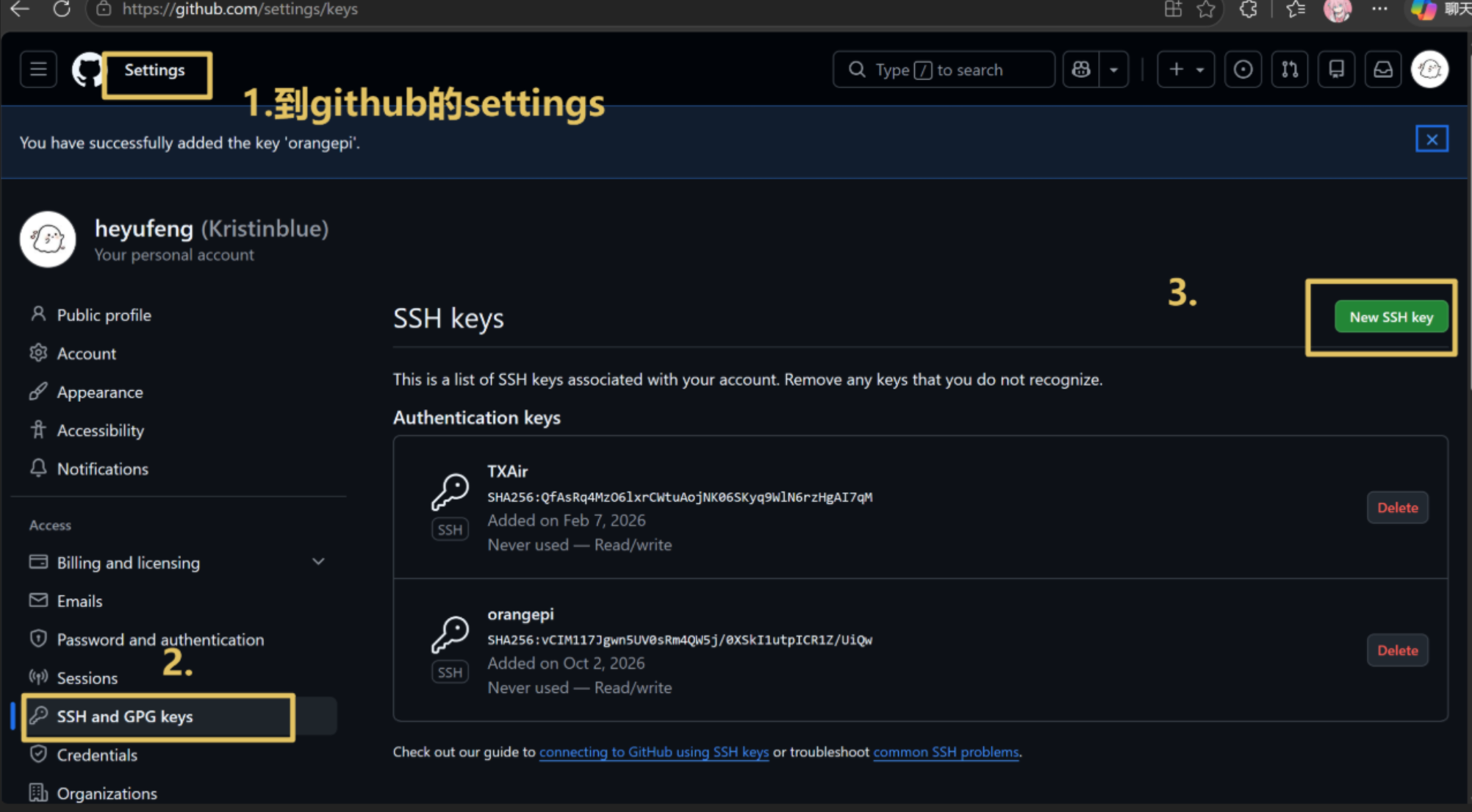This screenshot has width=1472, height=812.
Task: Open browser three-dot settings menu
Action: click(1379, 10)
